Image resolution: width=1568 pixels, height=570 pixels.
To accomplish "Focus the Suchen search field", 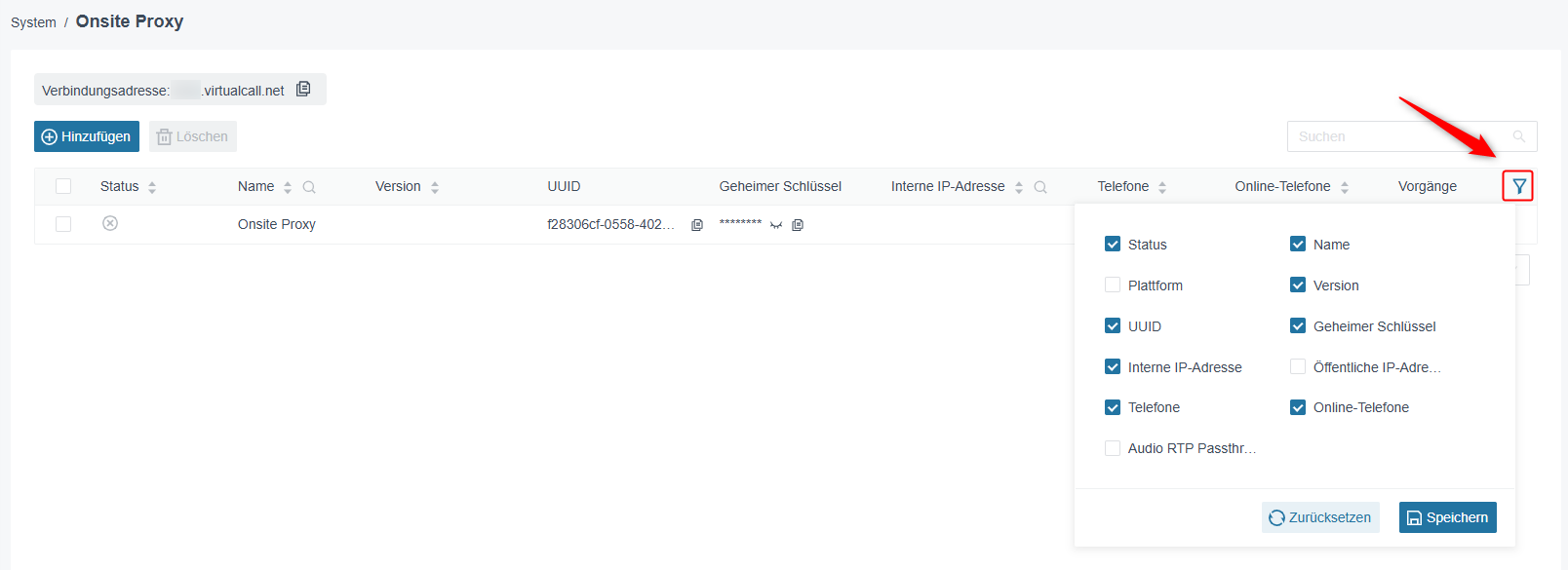I will (1412, 136).
